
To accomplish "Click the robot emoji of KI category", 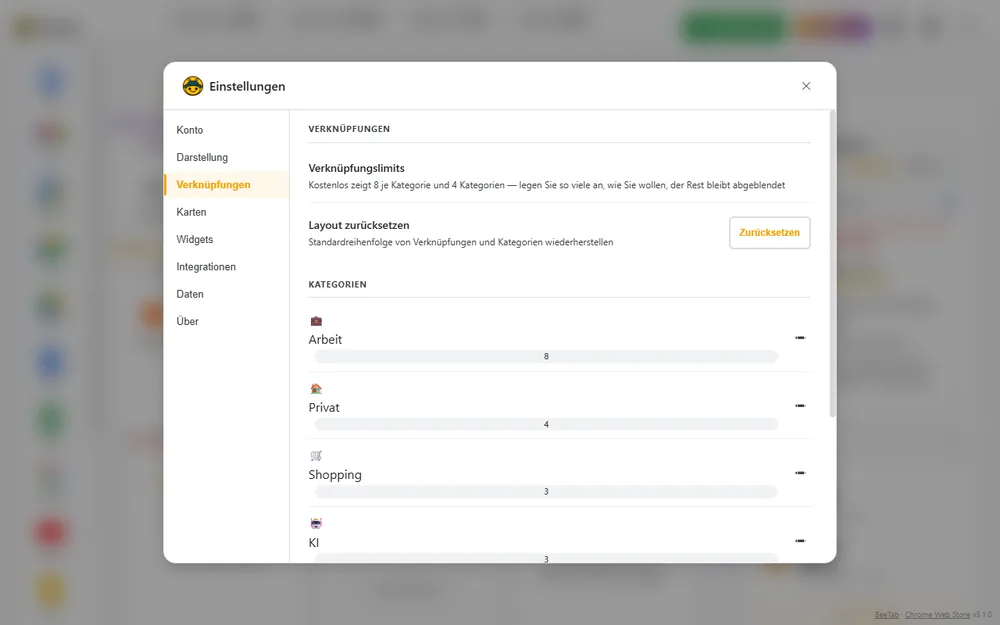I will [x=316, y=524].
